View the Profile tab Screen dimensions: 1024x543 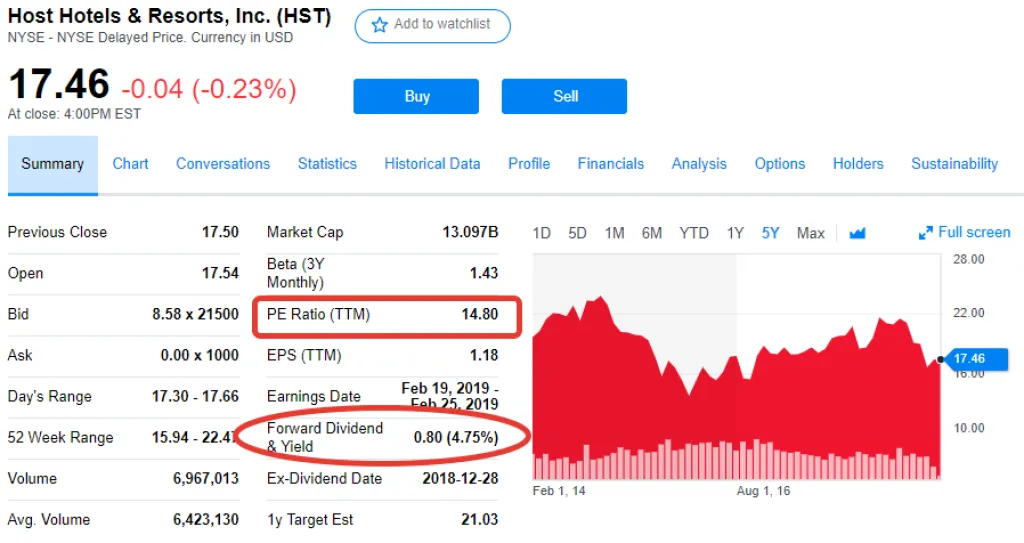(529, 164)
